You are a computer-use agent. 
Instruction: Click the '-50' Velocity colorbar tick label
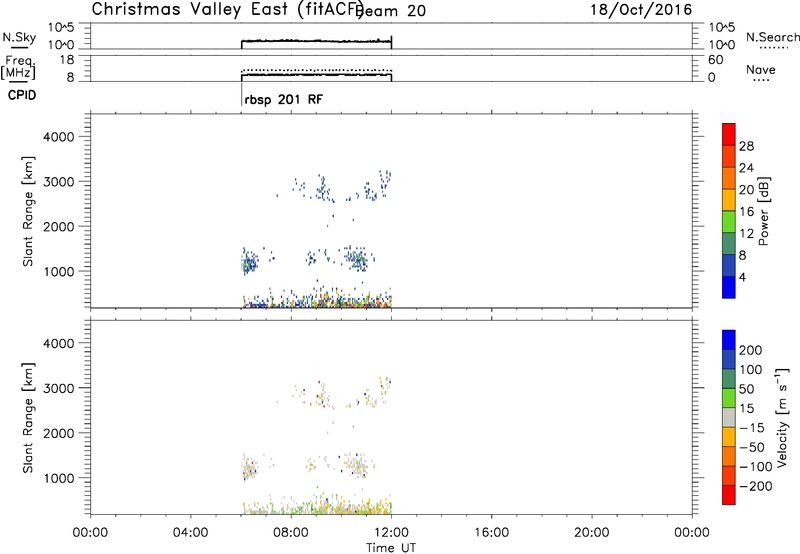752,447
